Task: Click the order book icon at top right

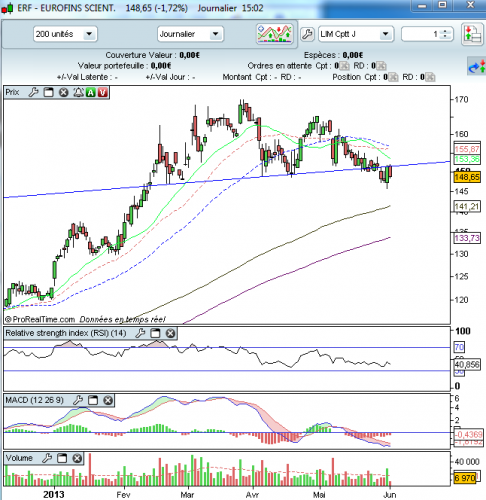Action: [x=472, y=34]
